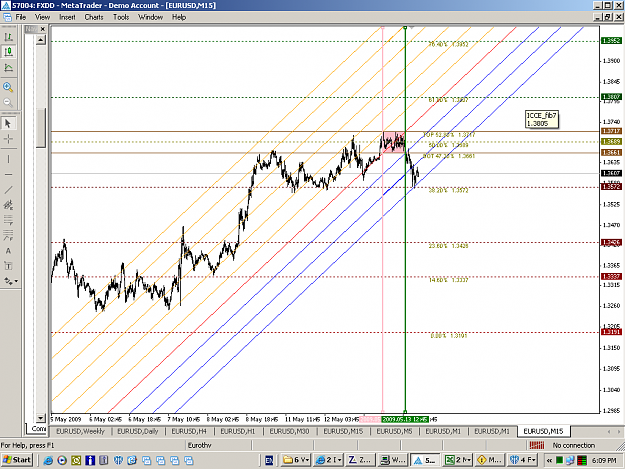Pick the Vertical Line drawing tool
625x469 pixels.
(x=8, y=159)
